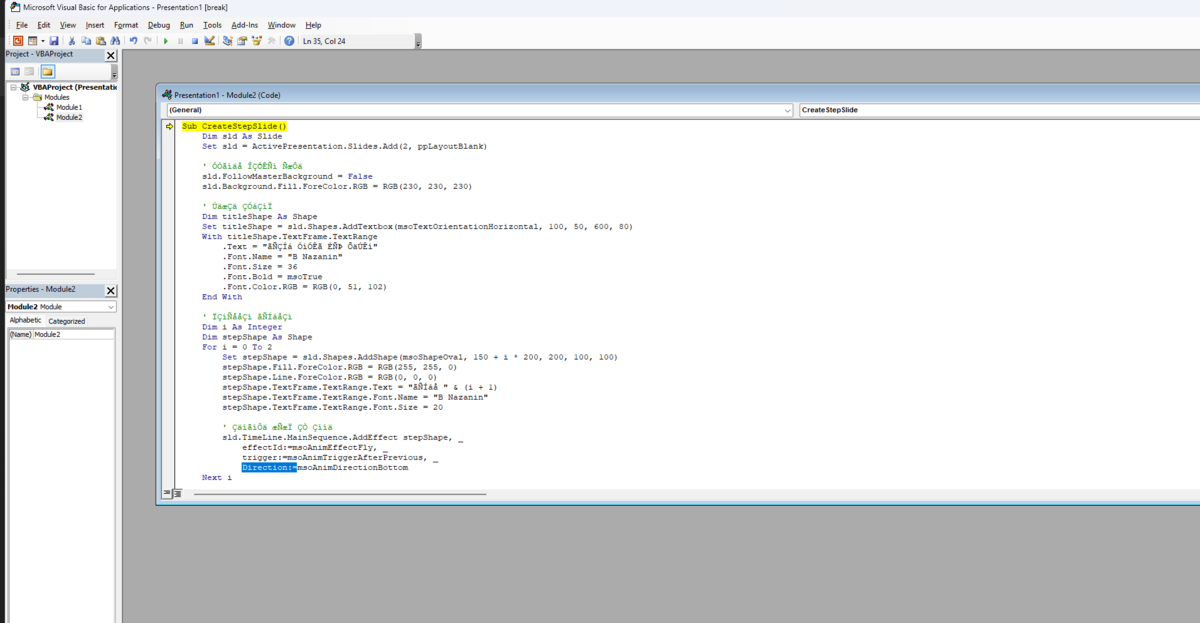1200x623 pixels.
Task: Toggle Design Mode in the toolbar
Action: point(210,41)
